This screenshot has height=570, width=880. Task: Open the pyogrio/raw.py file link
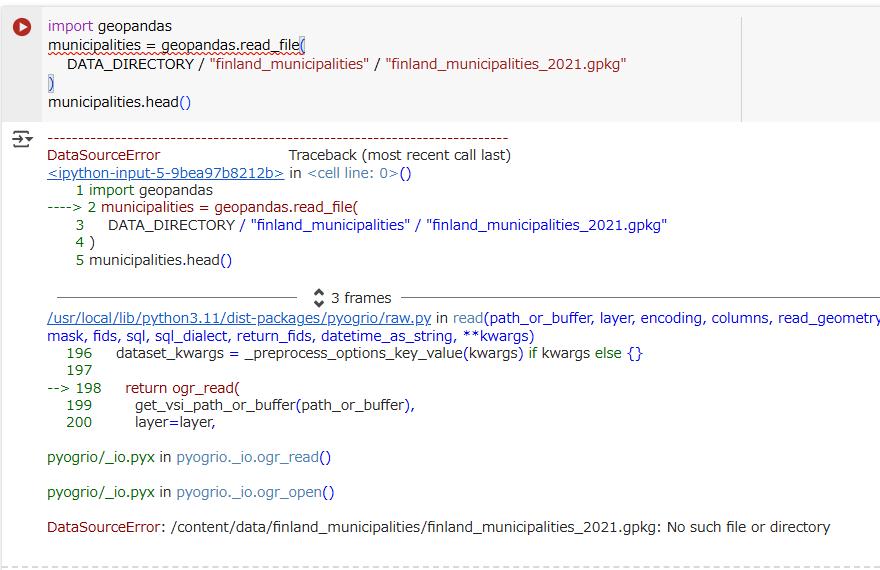click(x=239, y=318)
